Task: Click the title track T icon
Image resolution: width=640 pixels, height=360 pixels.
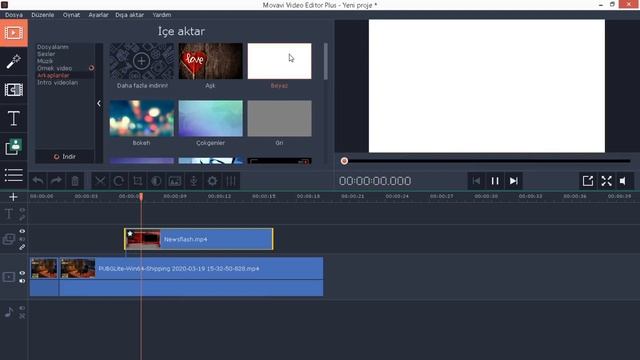Action: point(9,214)
